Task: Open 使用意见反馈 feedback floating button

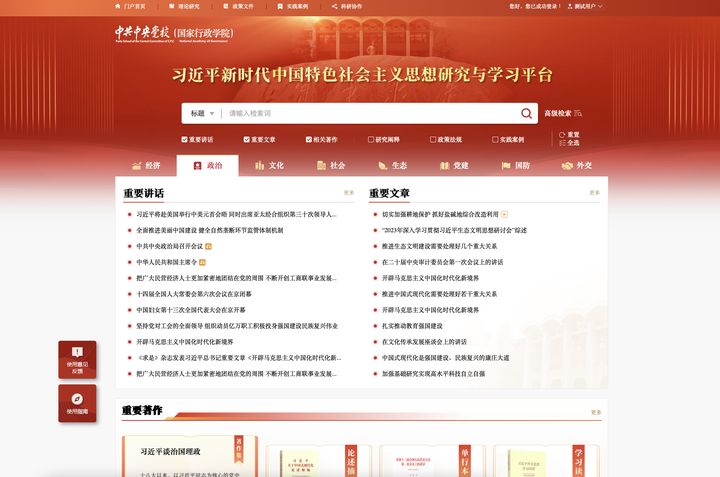Action: click(77, 360)
